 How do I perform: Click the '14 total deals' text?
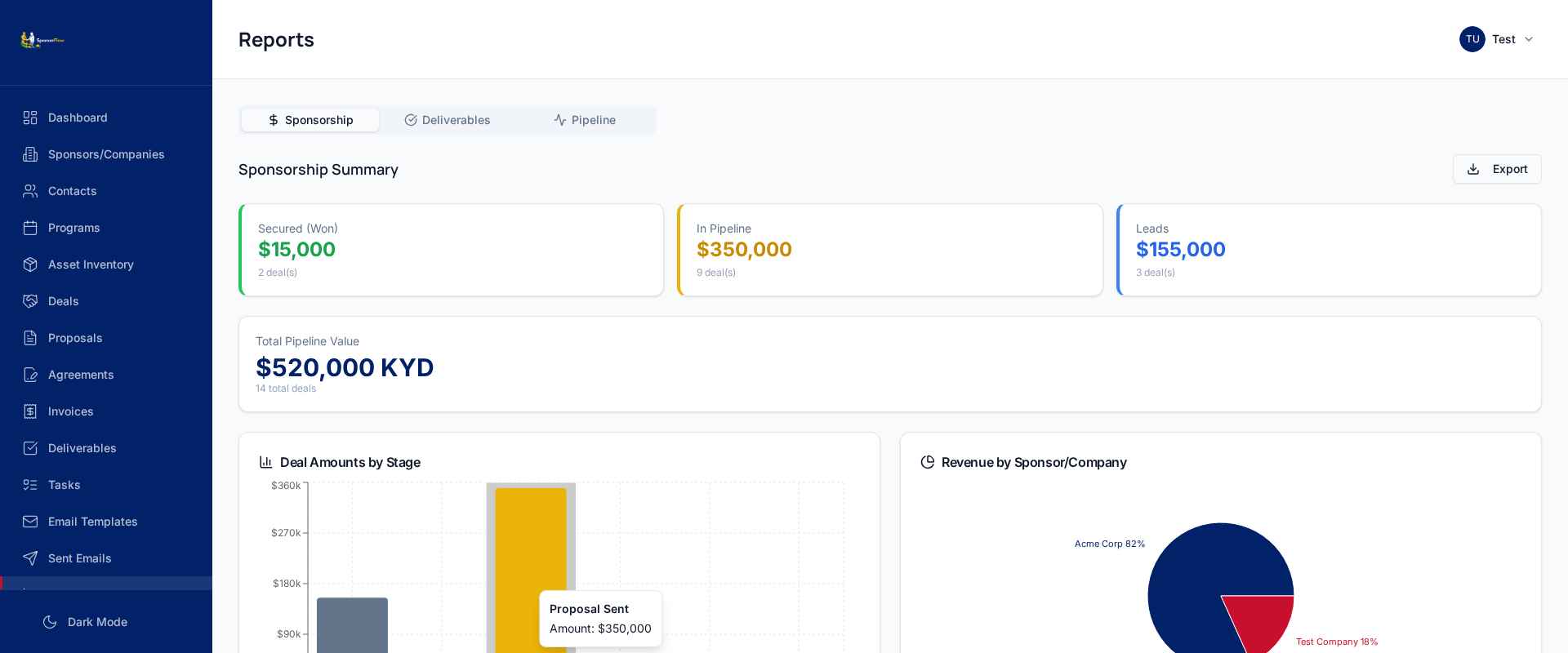pyautogui.click(x=286, y=389)
